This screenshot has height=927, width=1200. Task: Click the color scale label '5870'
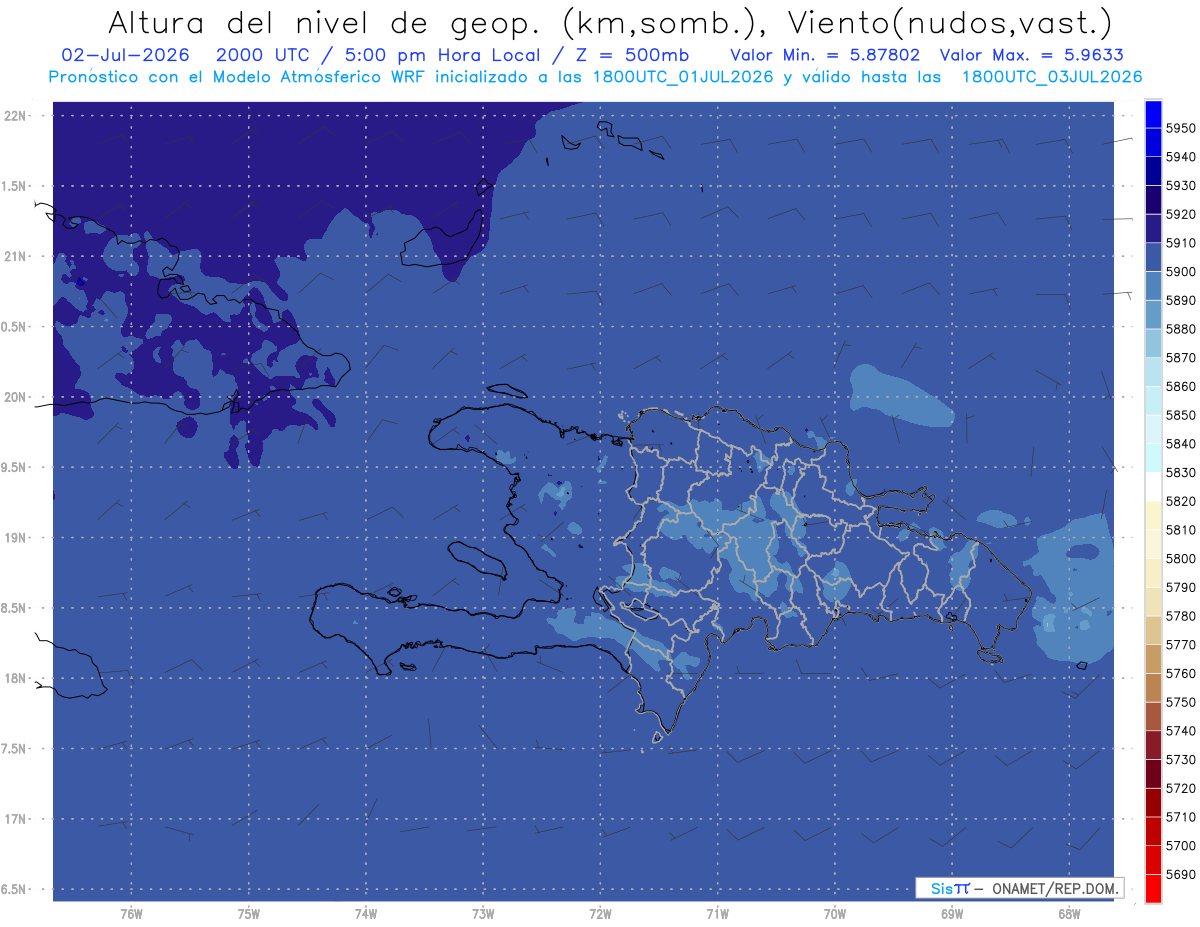pyautogui.click(x=1180, y=358)
